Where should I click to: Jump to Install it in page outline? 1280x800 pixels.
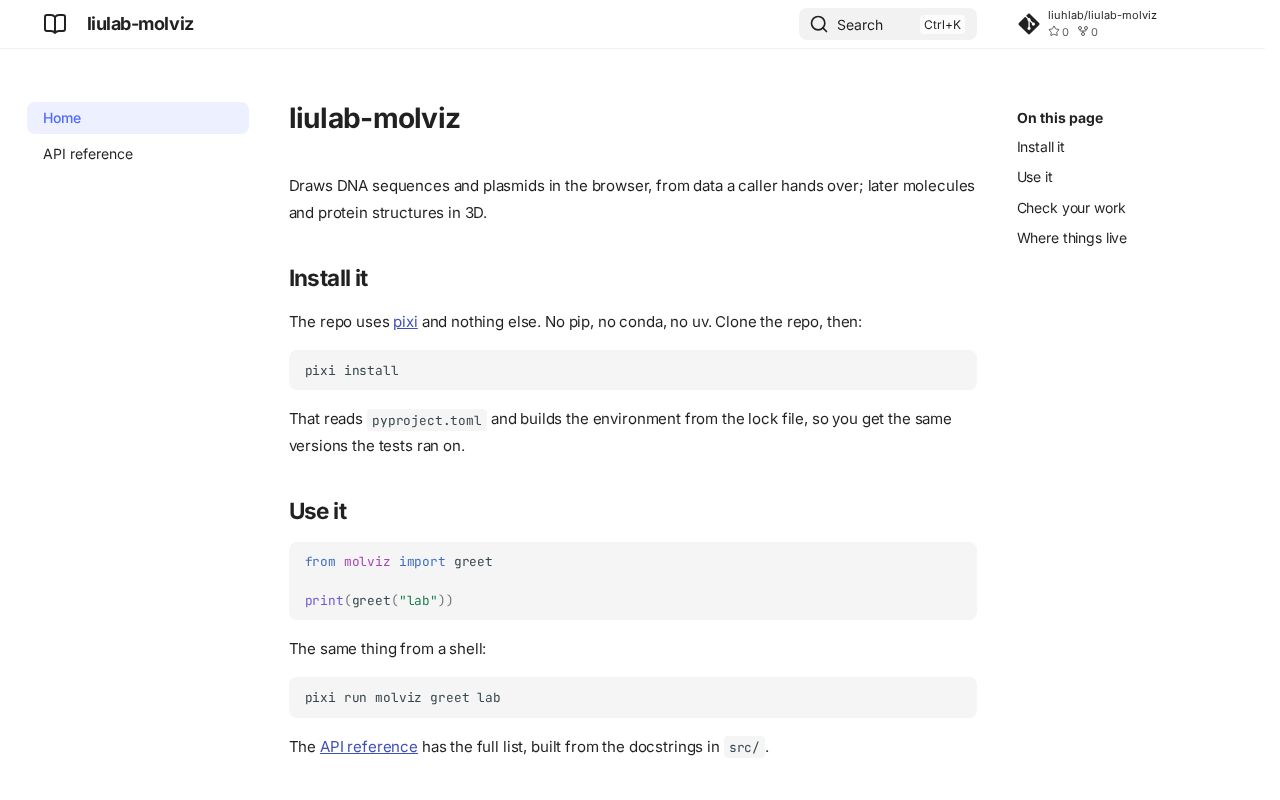(1040, 147)
